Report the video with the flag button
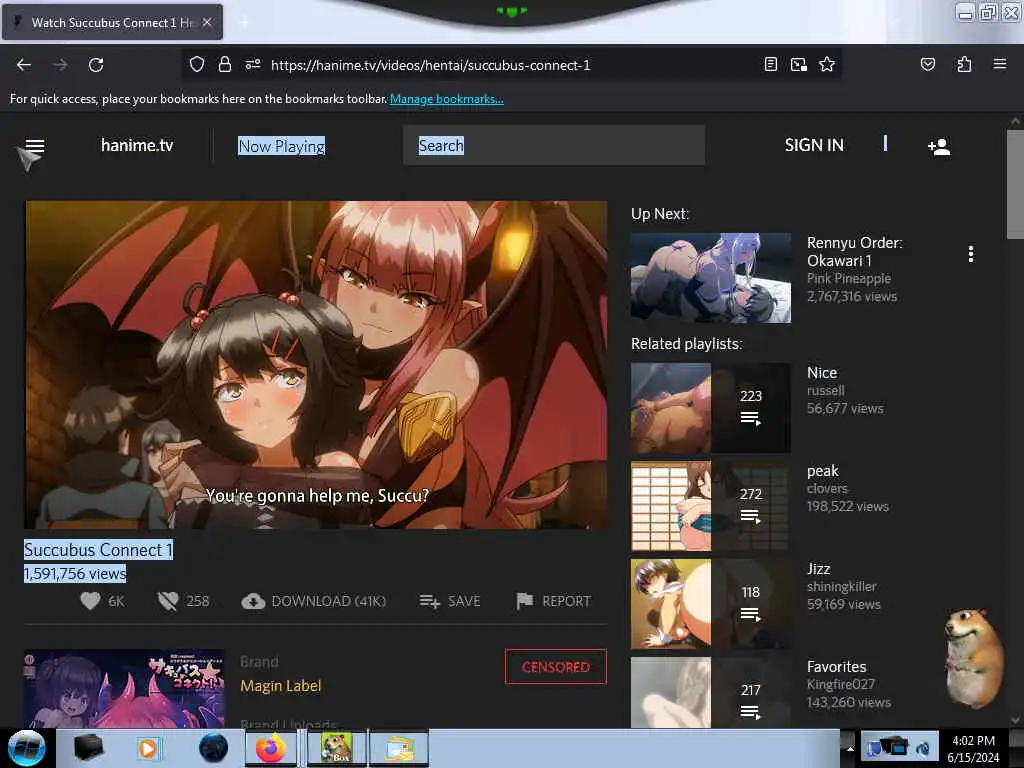The height and width of the screenshot is (768, 1024). (553, 601)
